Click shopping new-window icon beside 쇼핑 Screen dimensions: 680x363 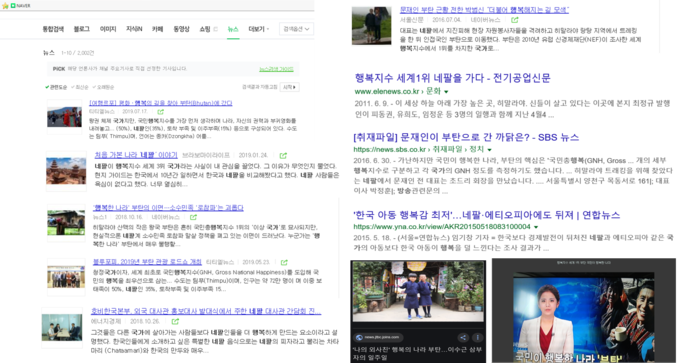215,29
